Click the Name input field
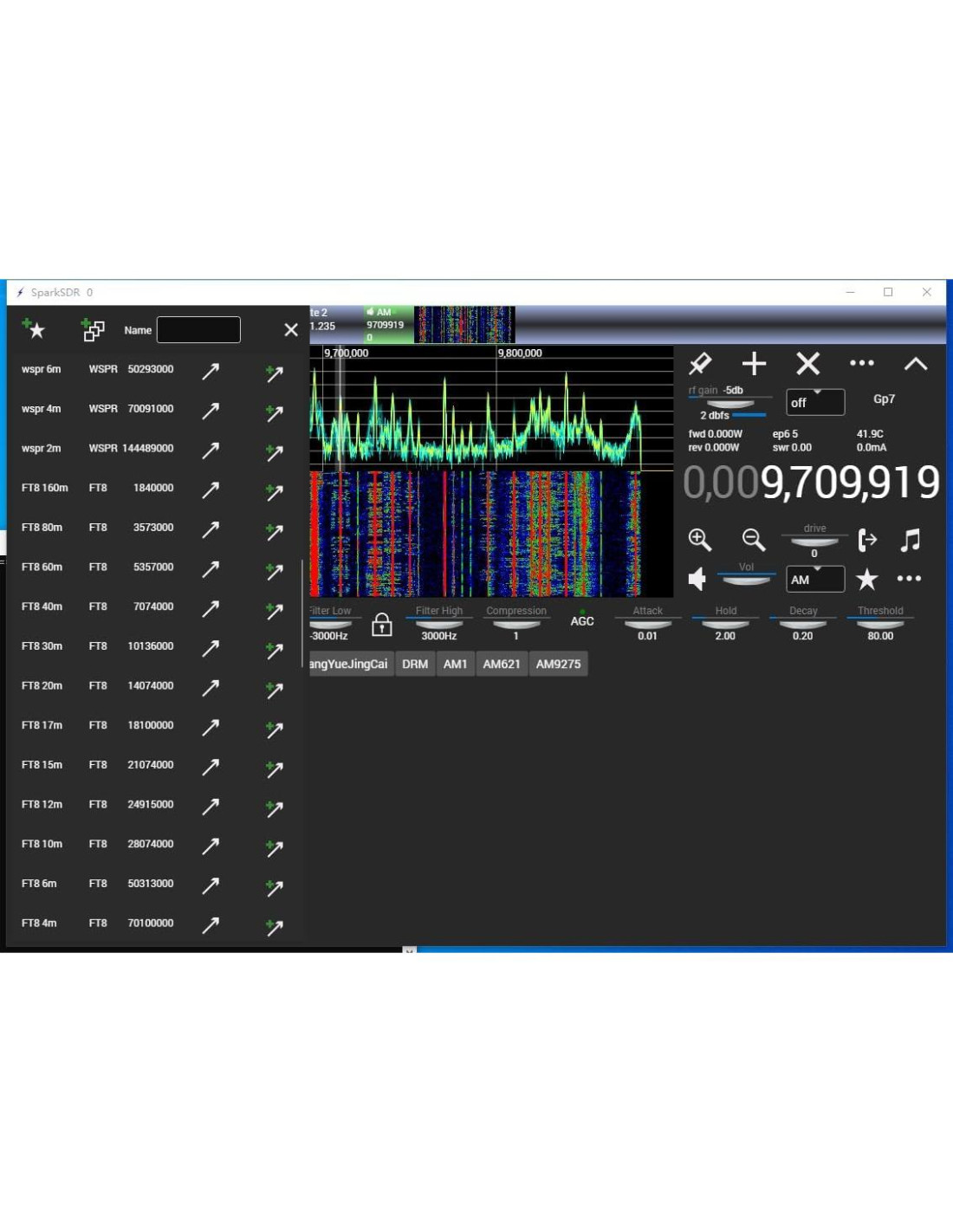 (x=198, y=329)
